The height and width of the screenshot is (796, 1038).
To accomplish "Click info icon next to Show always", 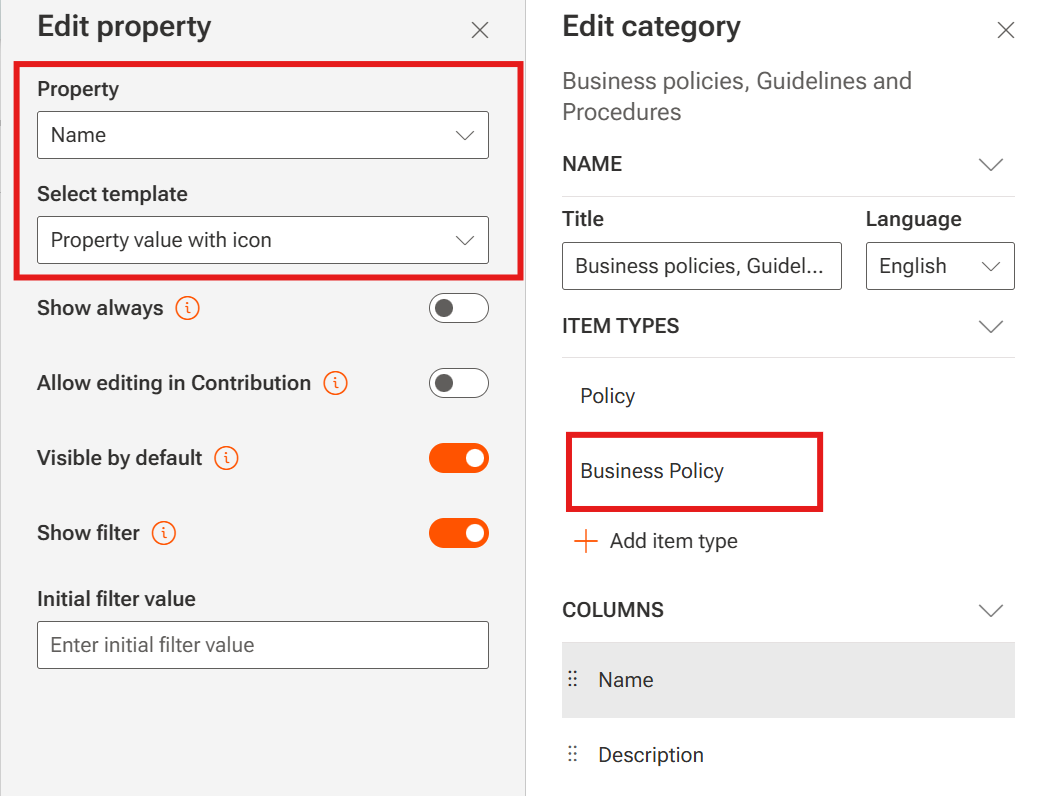I will 187,308.
